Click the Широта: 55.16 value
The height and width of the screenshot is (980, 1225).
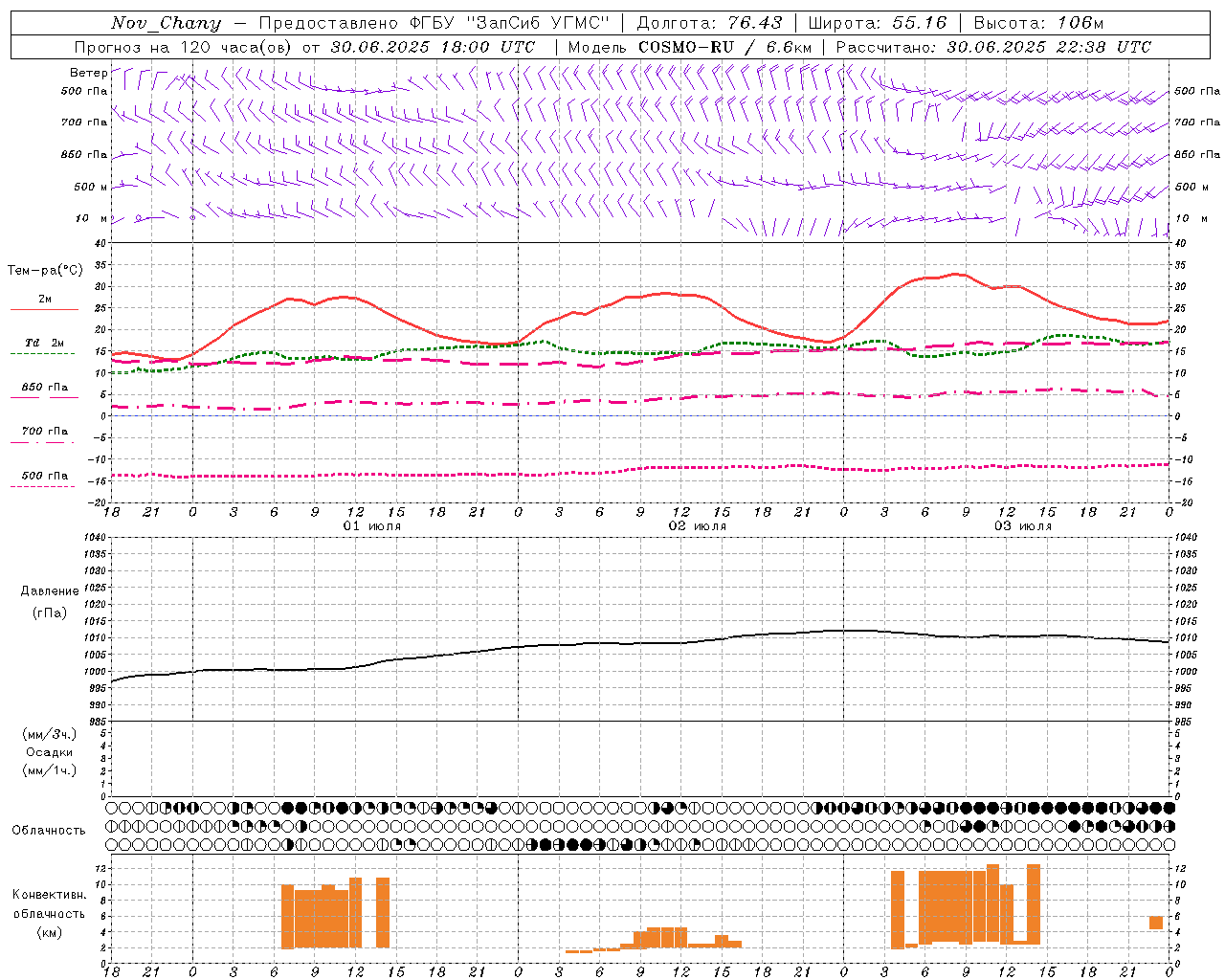click(877, 23)
